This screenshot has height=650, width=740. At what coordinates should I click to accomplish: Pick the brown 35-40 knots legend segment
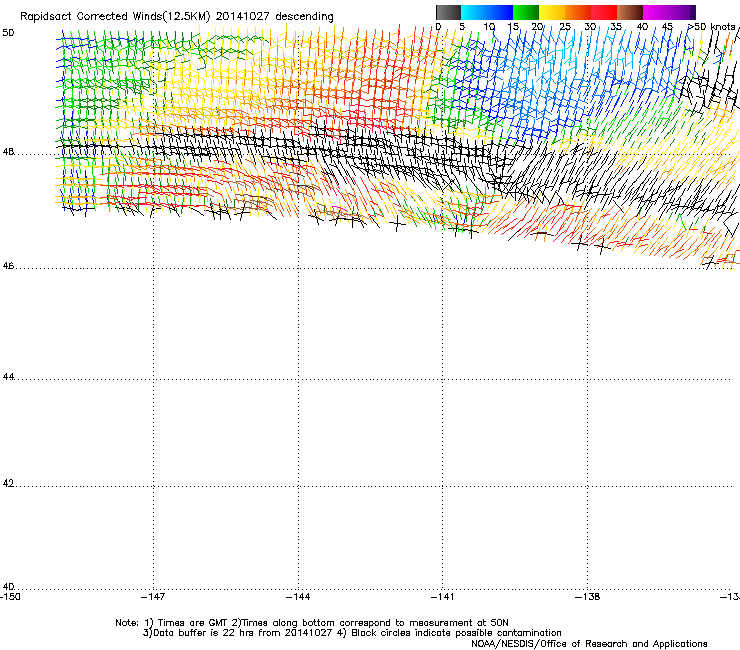630,12
